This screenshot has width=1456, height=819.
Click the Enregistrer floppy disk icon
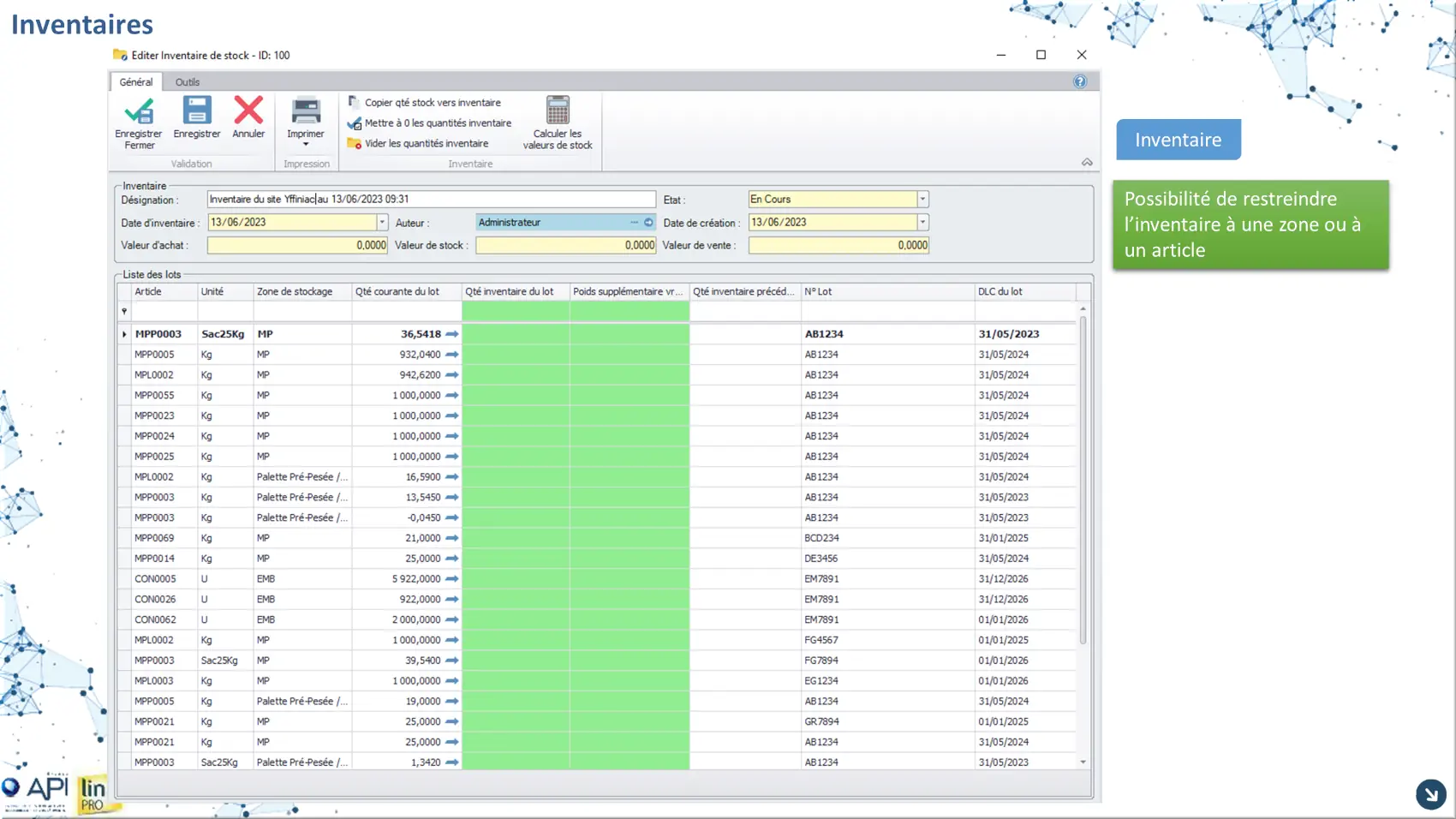[196, 111]
